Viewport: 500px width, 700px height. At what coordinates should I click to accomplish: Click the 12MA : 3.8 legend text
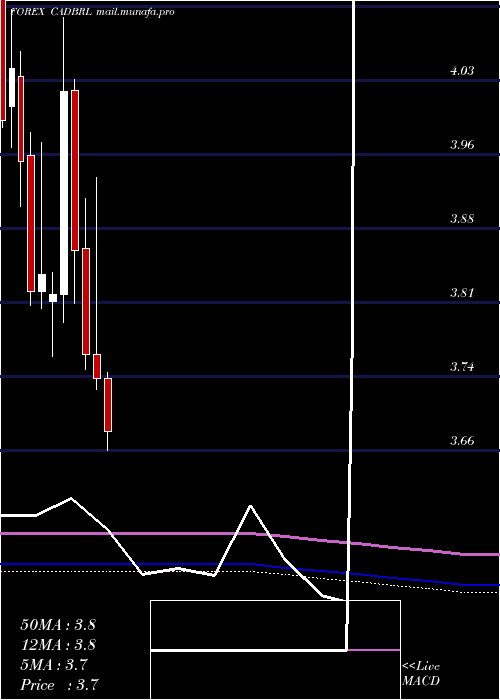point(58,645)
